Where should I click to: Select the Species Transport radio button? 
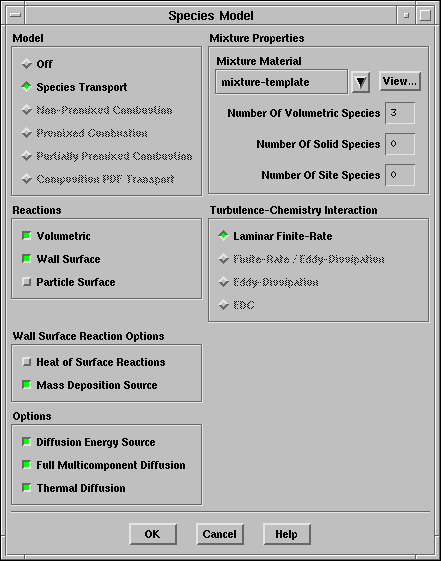[26, 87]
